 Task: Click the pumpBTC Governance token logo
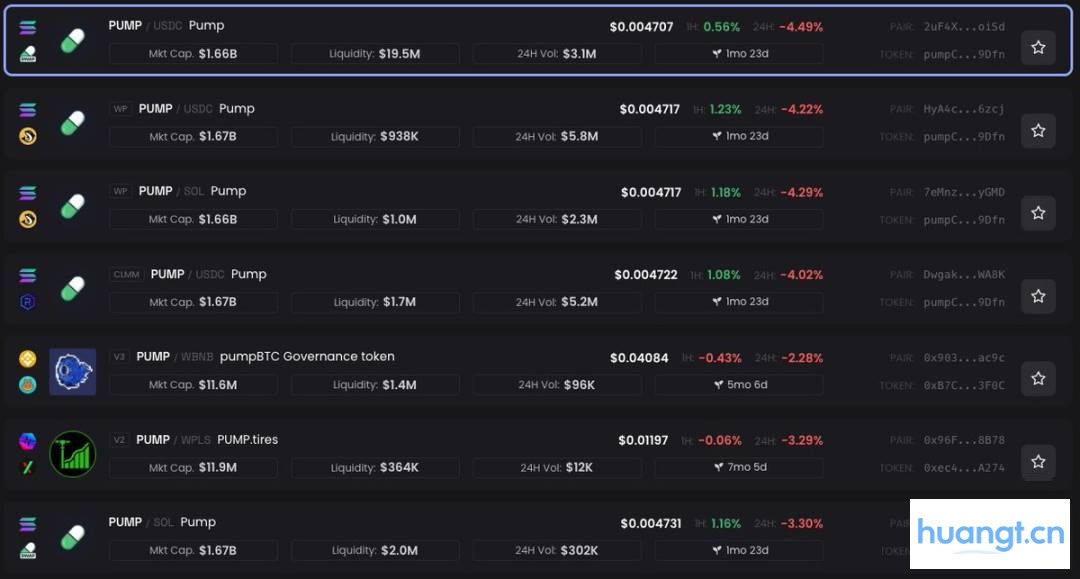72,372
